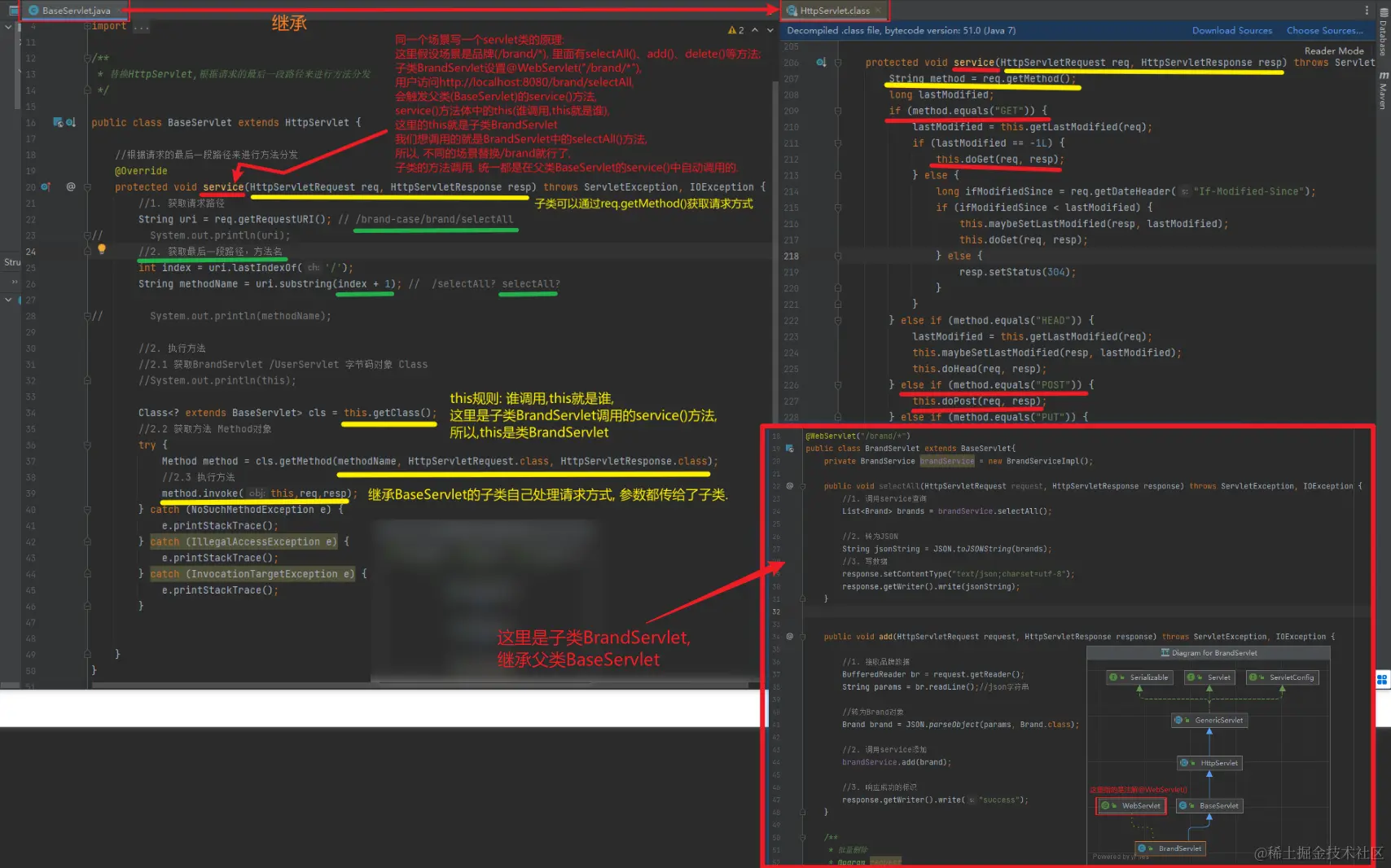The height and width of the screenshot is (868, 1391).
Task: Collapse the Javadoc comment starting on line 12
Action: [87, 58]
